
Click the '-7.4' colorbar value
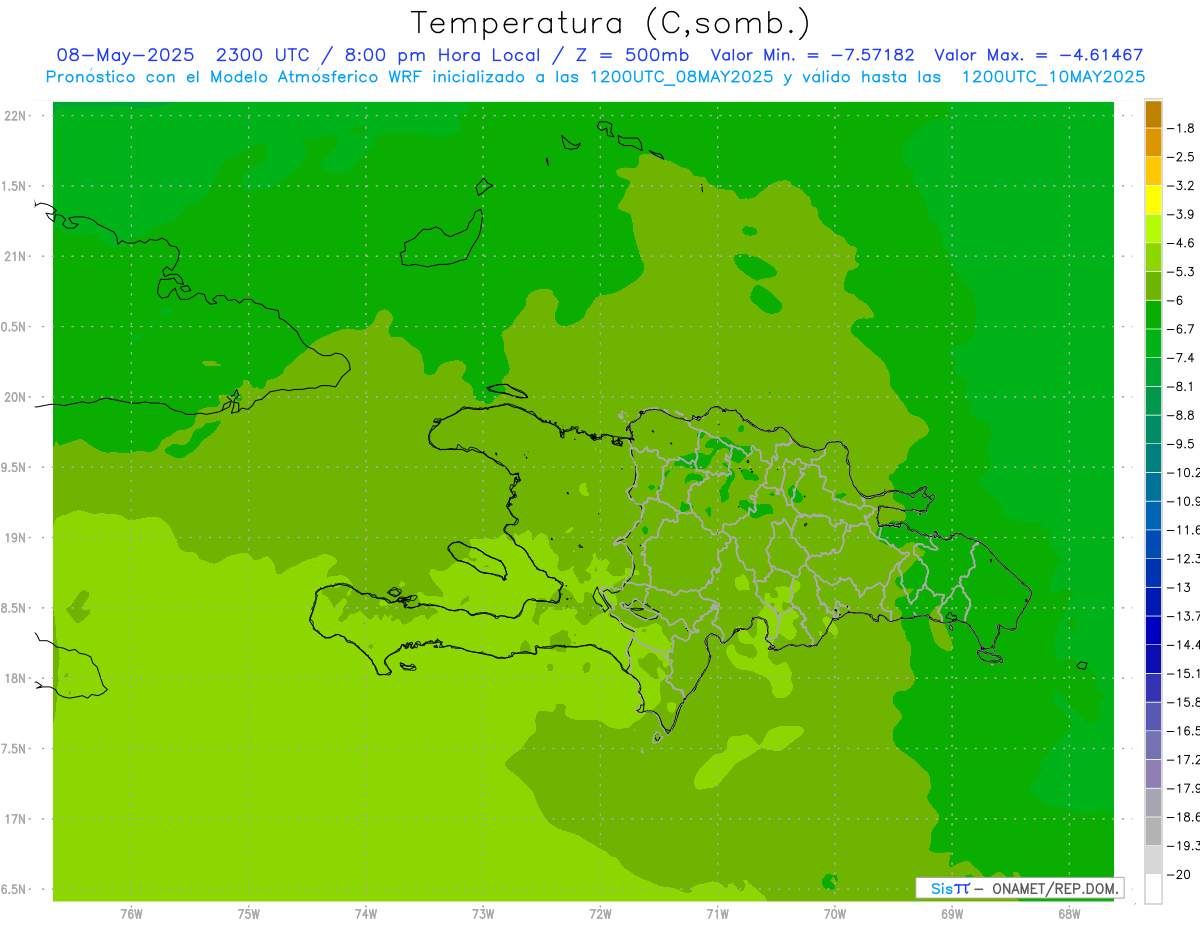1183,358
